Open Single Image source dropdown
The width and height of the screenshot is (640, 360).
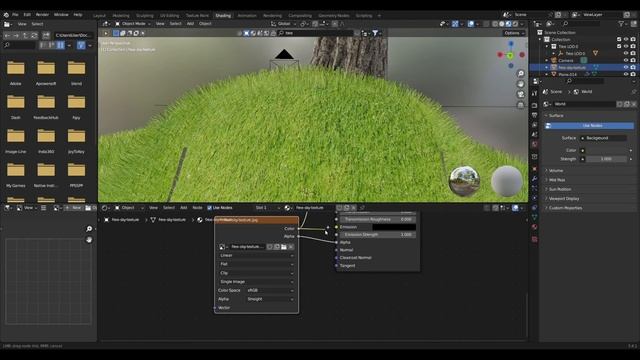point(256,282)
